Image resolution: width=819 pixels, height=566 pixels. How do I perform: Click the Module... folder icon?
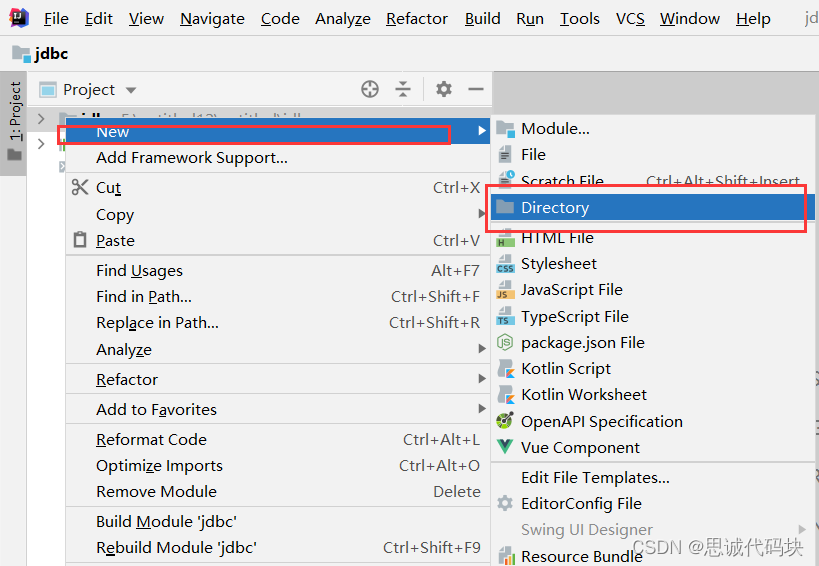pos(505,128)
